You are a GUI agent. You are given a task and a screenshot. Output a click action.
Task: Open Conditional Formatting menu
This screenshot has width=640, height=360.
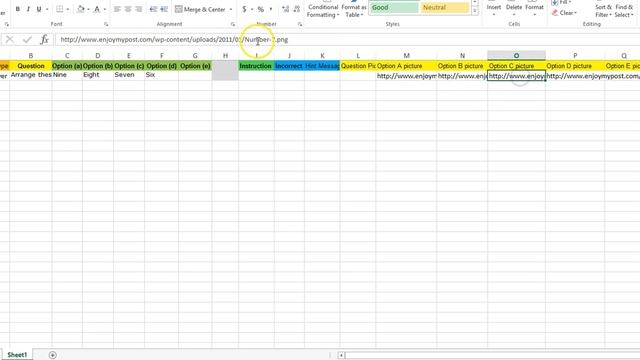[323, 10]
